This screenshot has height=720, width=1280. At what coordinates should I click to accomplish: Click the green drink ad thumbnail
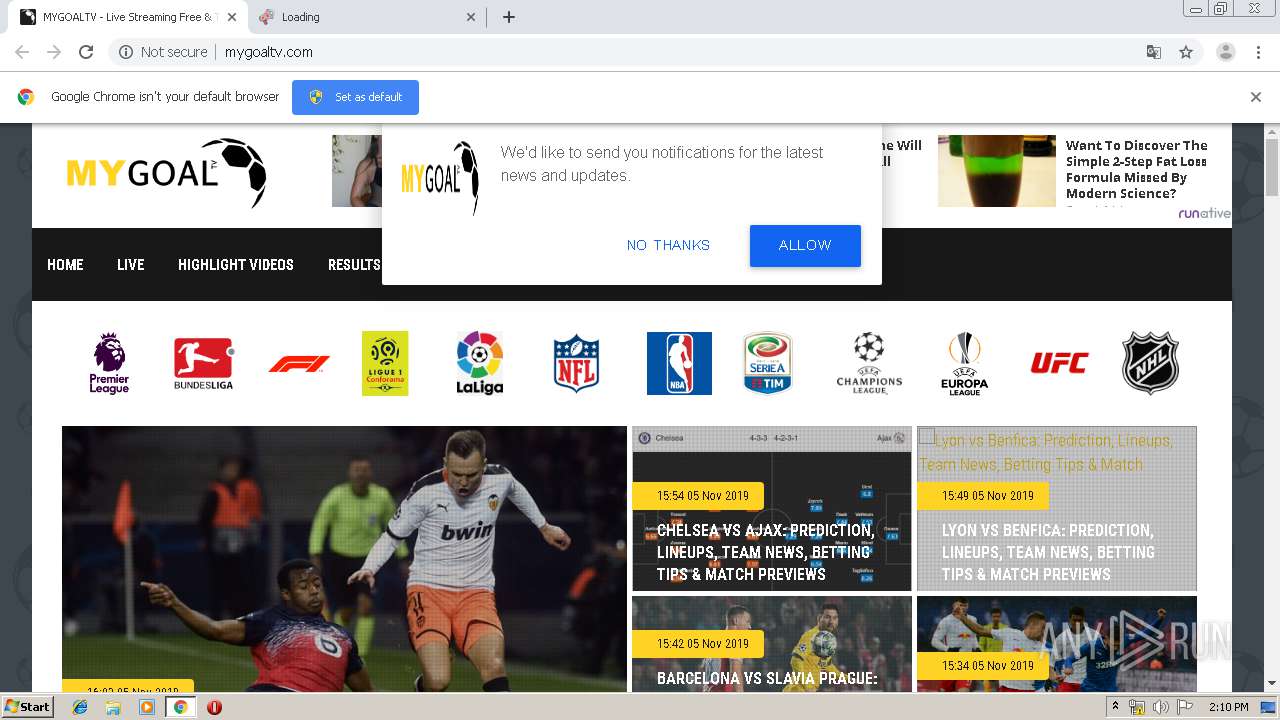point(996,171)
